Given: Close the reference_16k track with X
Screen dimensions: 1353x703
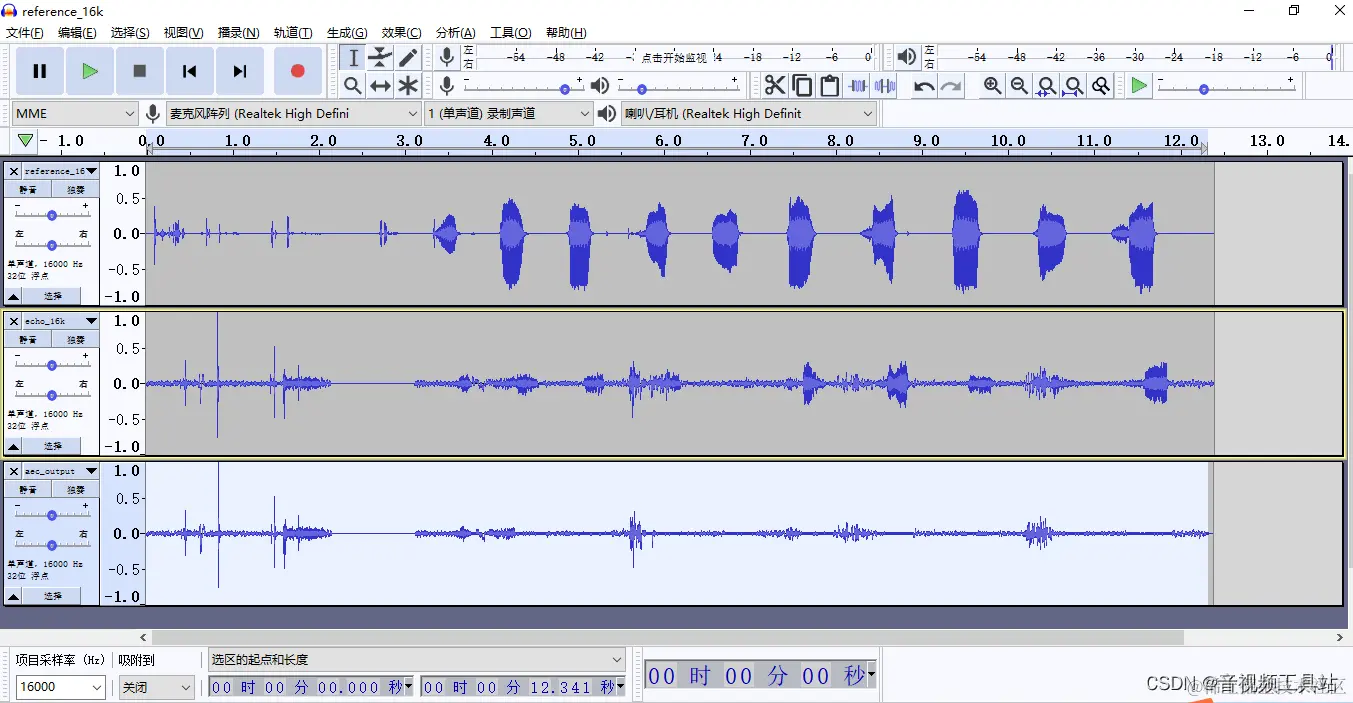Looking at the screenshot, I should click(14, 171).
